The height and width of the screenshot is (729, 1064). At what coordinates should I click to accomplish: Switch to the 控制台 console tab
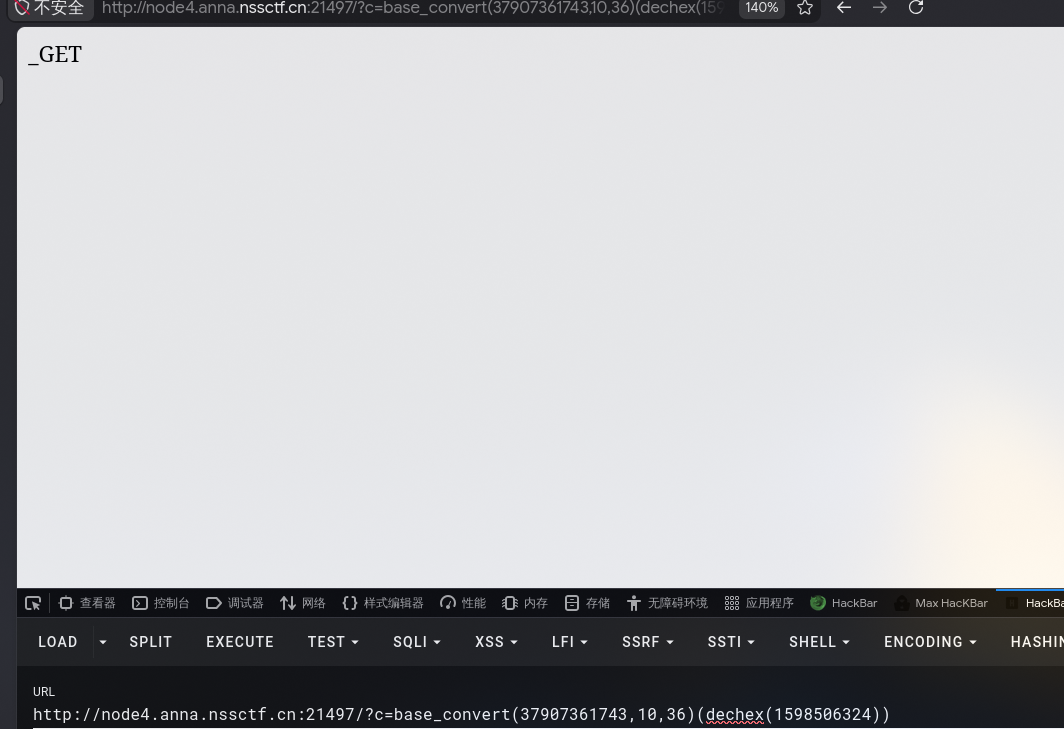(161, 603)
